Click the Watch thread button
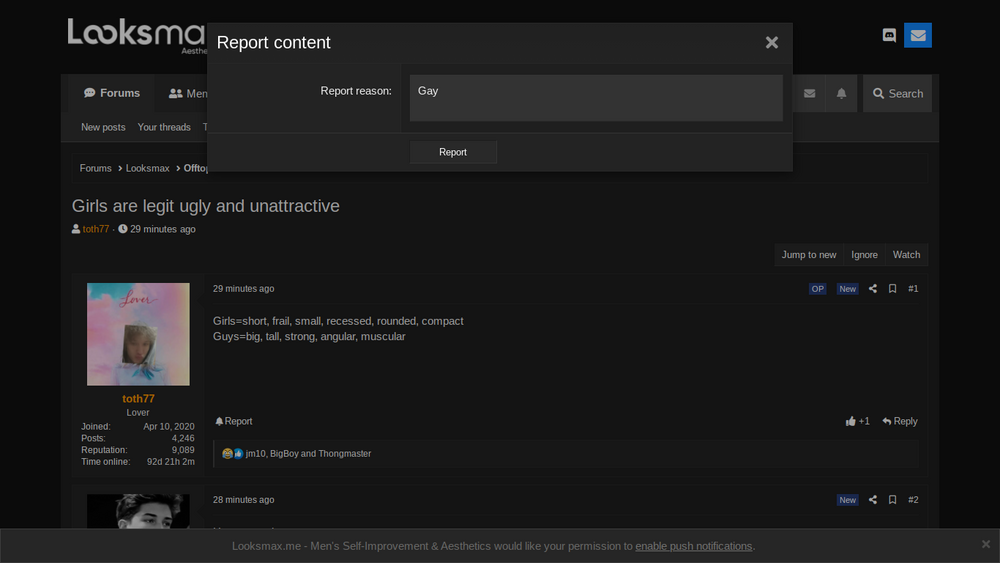This screenshot has height=563, width=1000. [x=906, y=255]
